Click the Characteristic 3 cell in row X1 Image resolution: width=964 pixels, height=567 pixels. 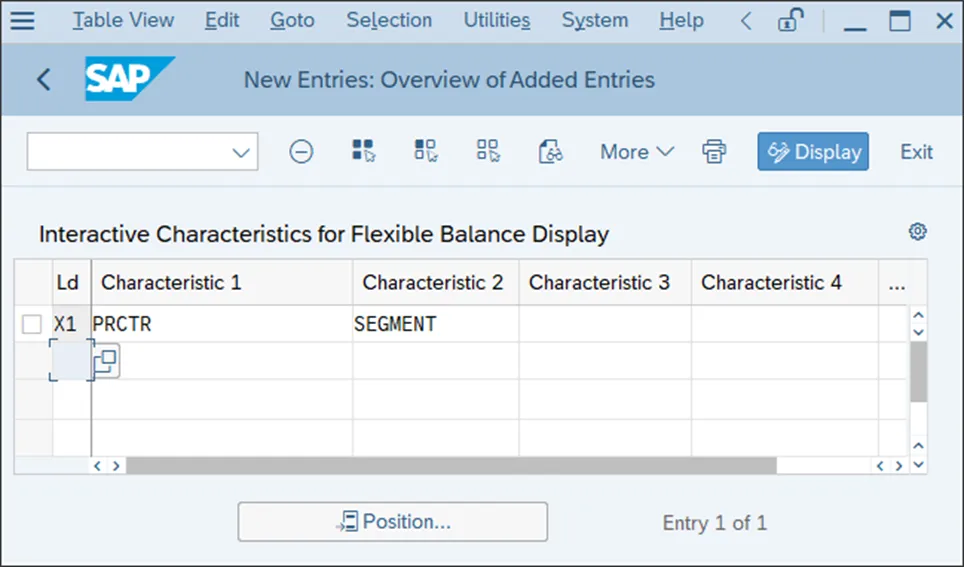click(604, 324)
